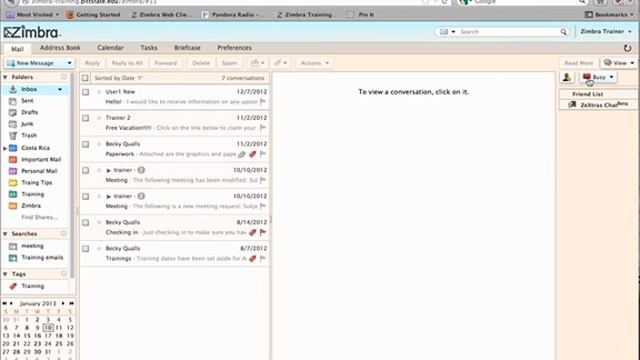Open the Inbox folder

[x=29, y=89]
